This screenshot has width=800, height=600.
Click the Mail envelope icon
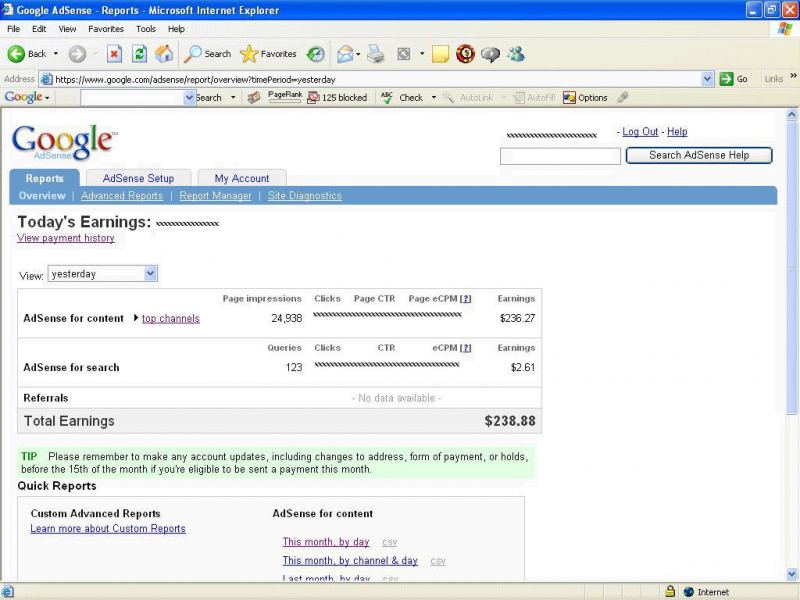pyautogui.click(x=345, y=54)
